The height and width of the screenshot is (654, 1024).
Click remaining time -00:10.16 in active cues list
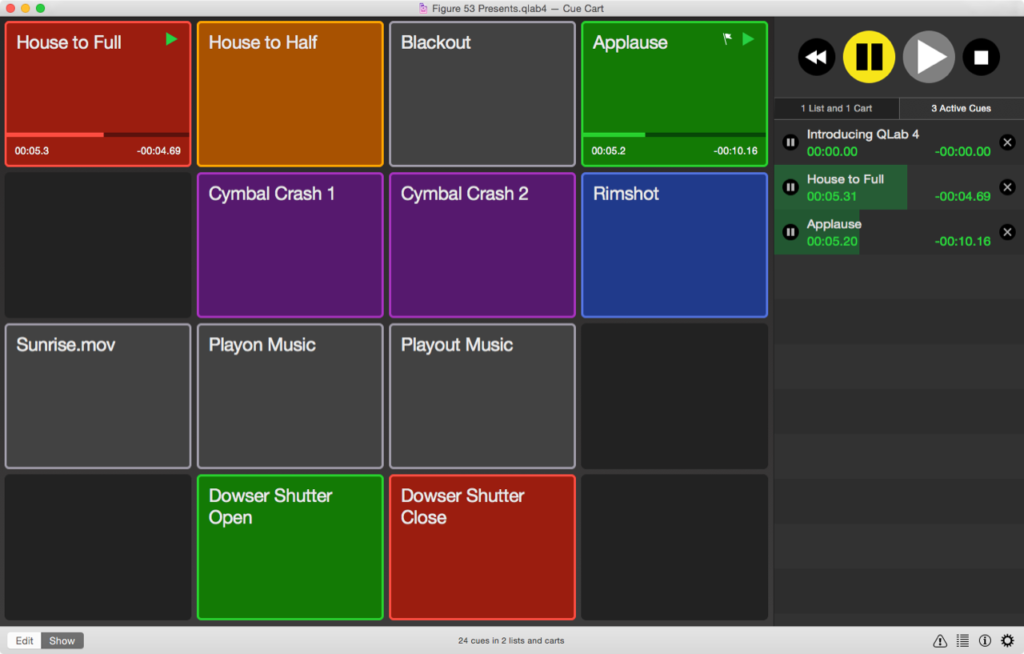[963, 241]
